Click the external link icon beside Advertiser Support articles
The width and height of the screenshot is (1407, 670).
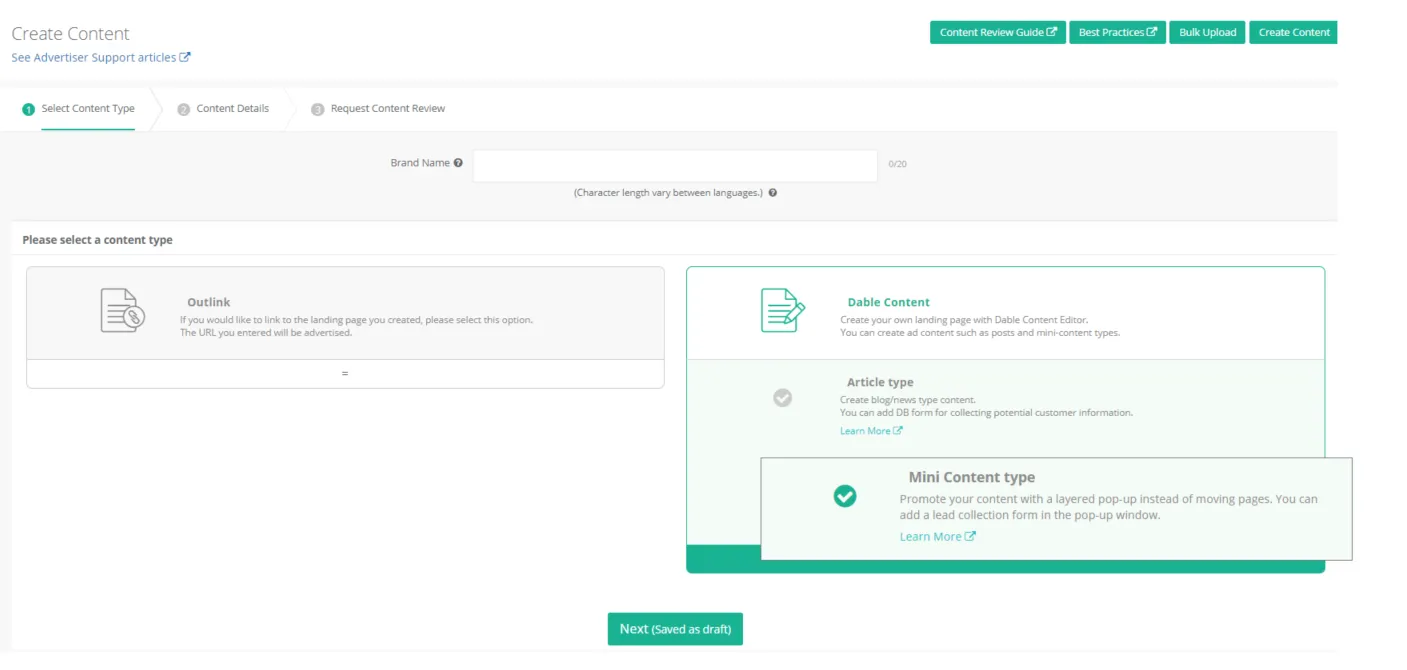(x=185, y=58)
